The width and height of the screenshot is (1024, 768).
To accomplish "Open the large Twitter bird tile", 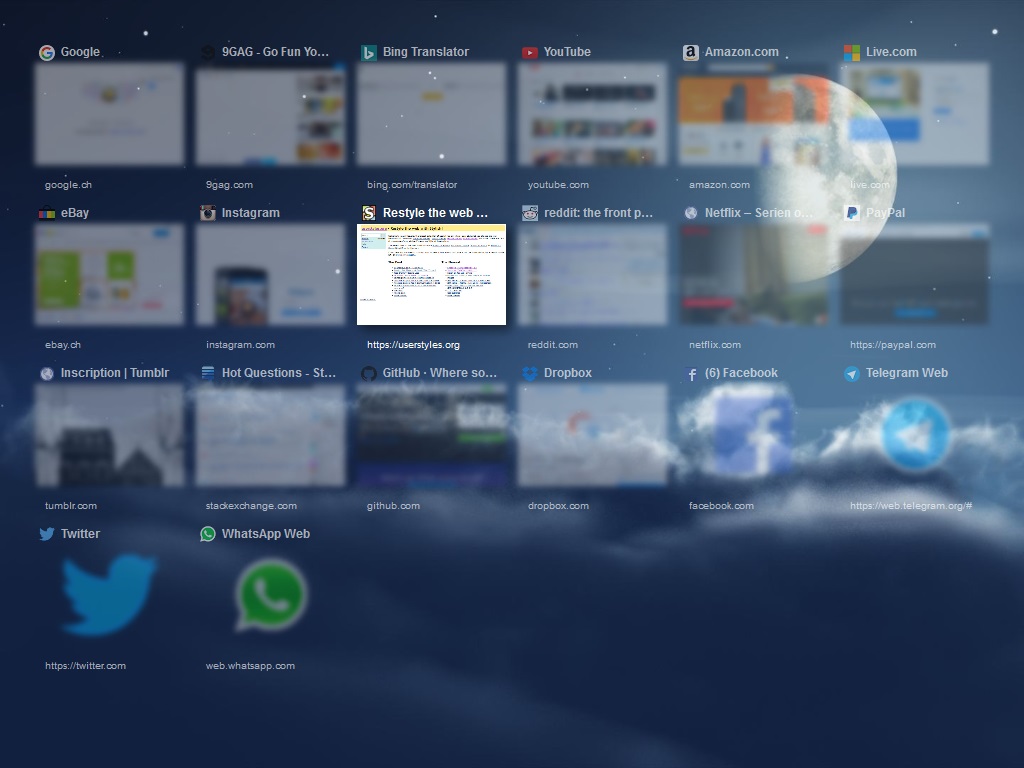I will [109, 594].
